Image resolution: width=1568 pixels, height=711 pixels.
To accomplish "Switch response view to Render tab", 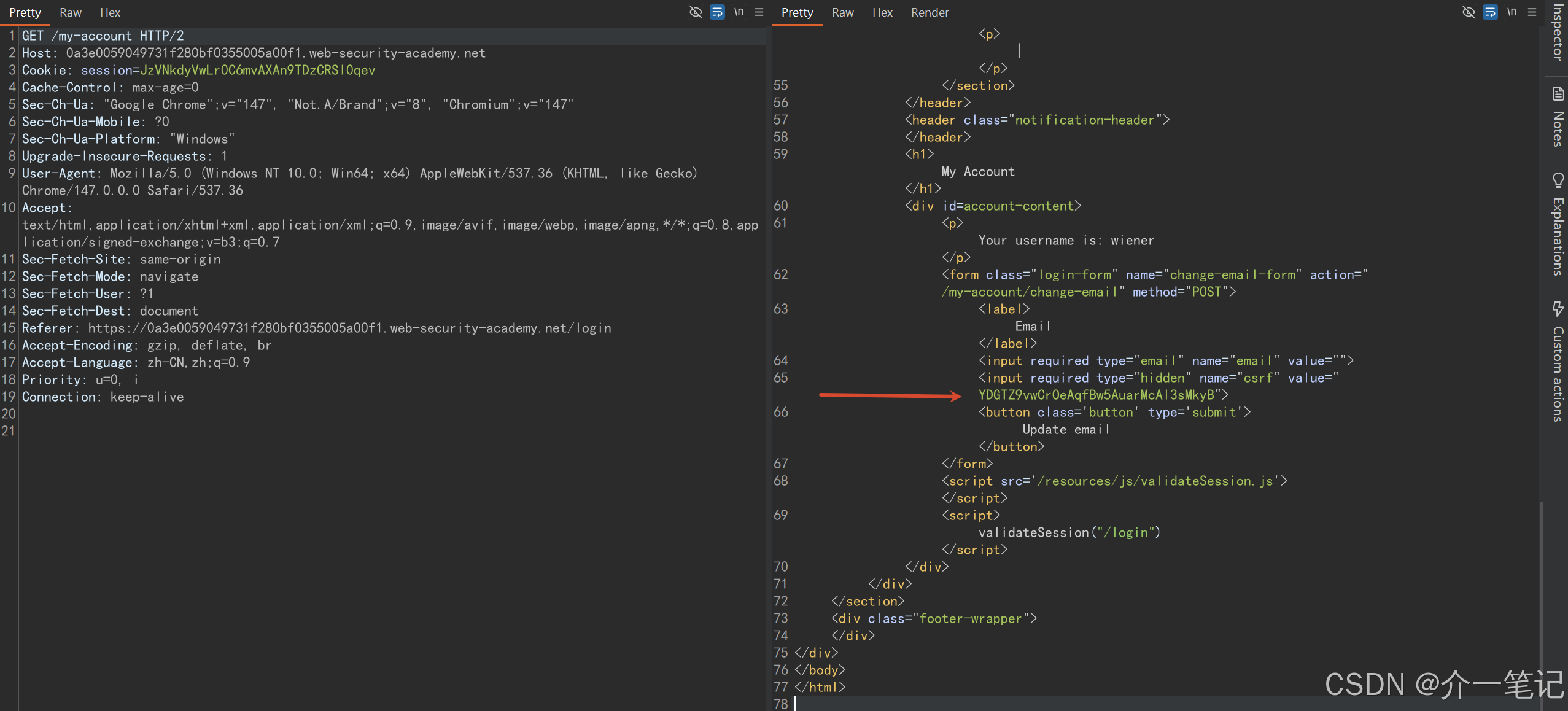I will click(x=930, y=12).
